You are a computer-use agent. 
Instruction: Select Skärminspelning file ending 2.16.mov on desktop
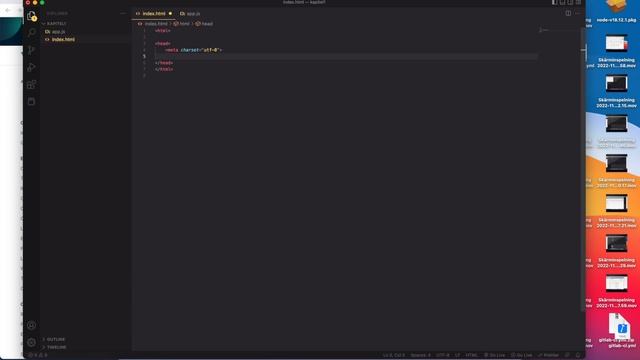(616, 91)
